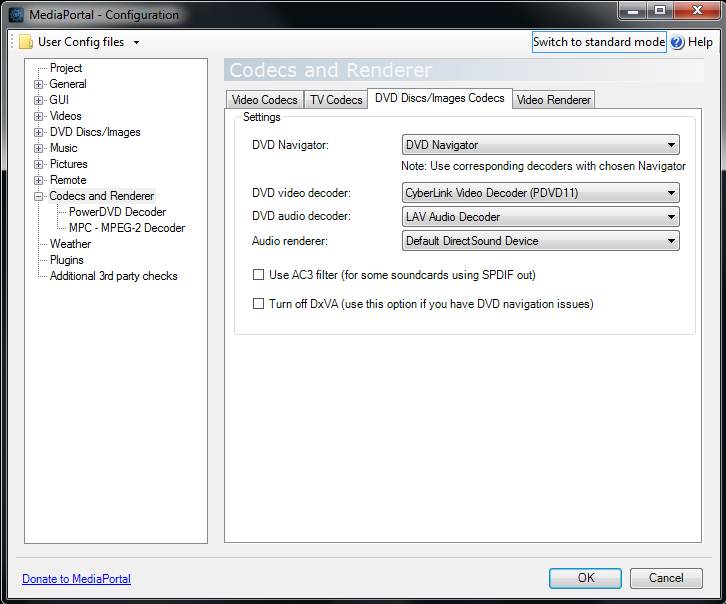Enable the Use AC3 filter checkbox

(x=258, y=275)
